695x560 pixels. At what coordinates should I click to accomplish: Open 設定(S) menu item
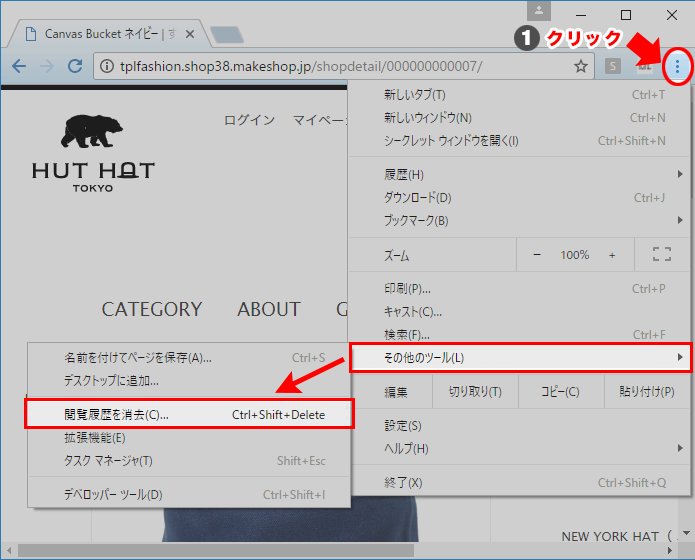[x=519, y=426]
